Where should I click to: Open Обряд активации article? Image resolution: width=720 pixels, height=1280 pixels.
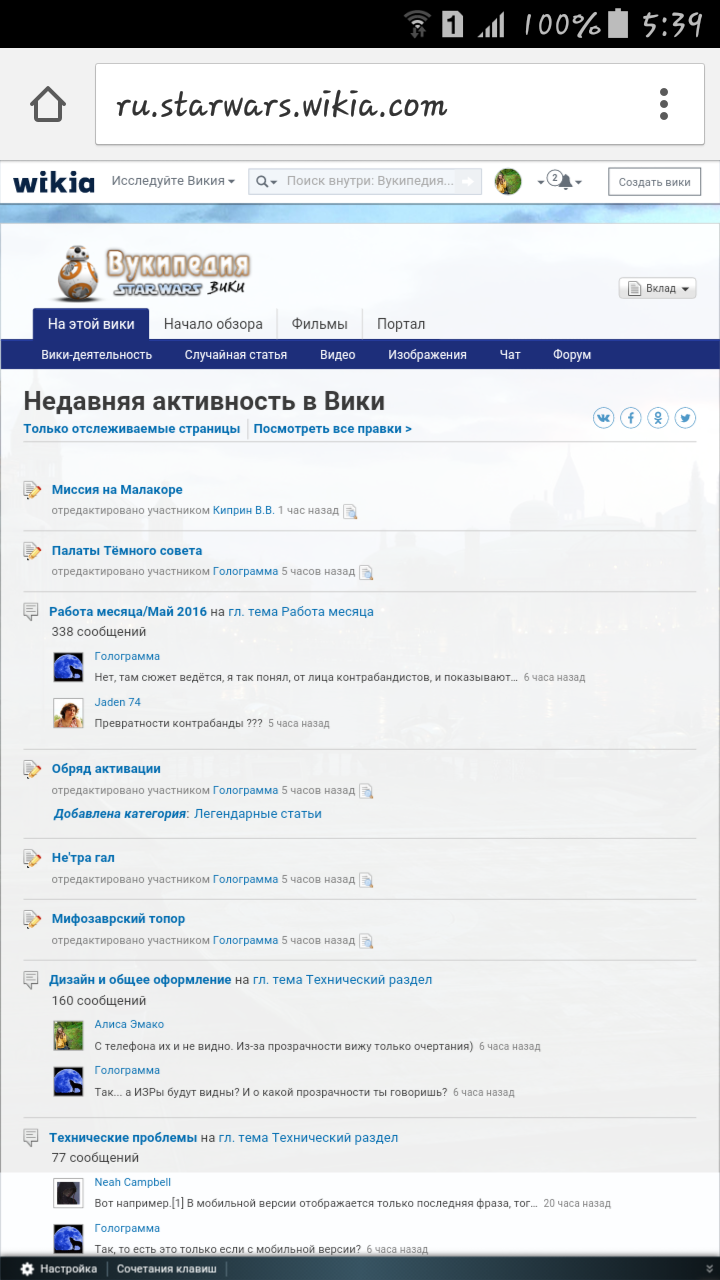(x=106, y=769)
